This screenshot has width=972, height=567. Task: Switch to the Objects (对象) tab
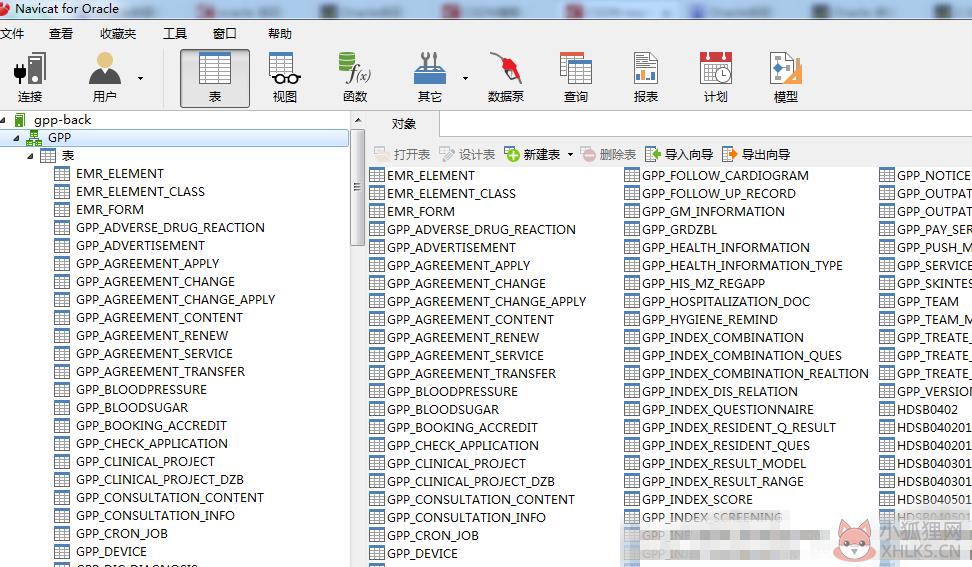404,124
